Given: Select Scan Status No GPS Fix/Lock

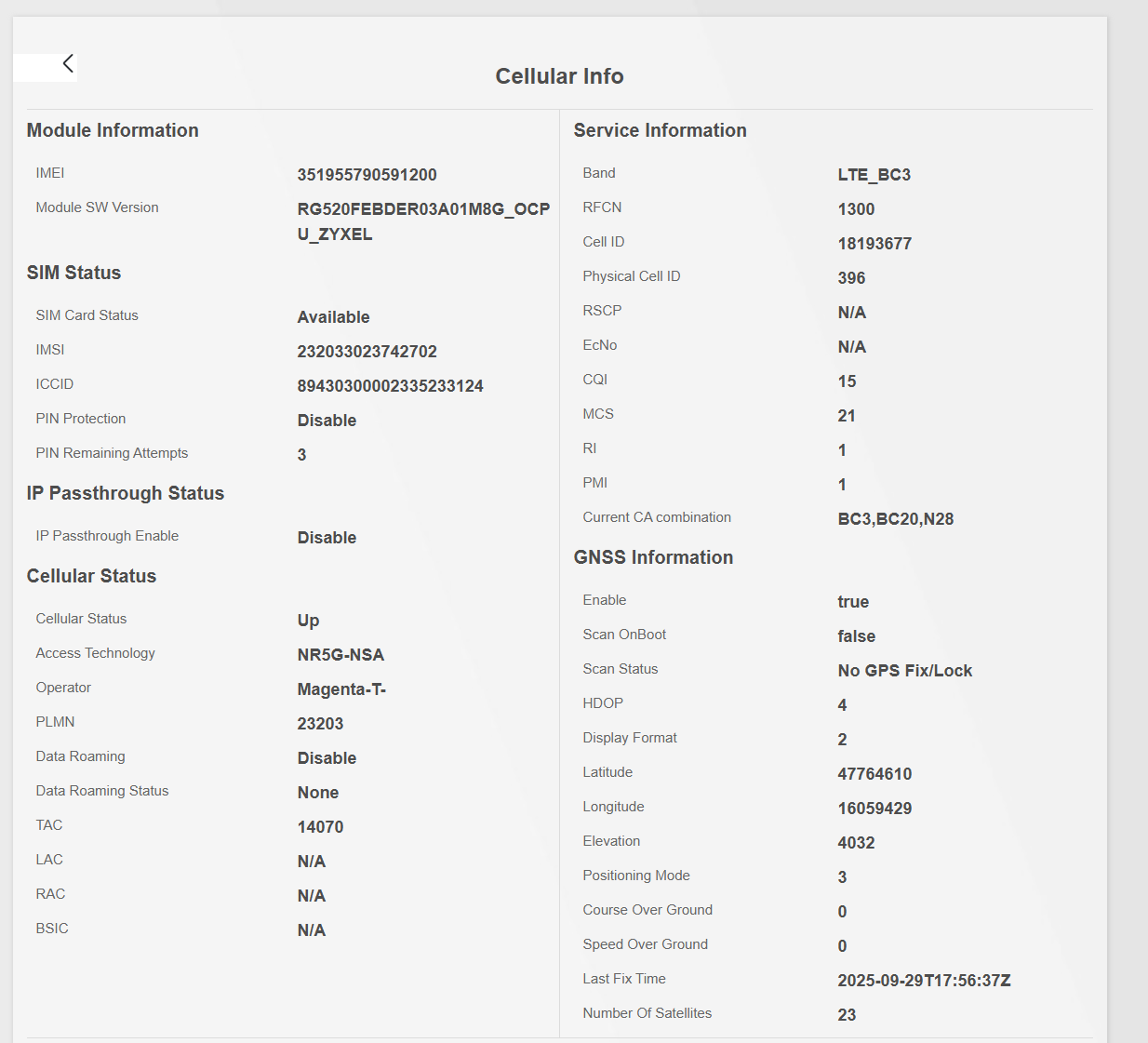Looking at the screenshot, I should (904, 671).
